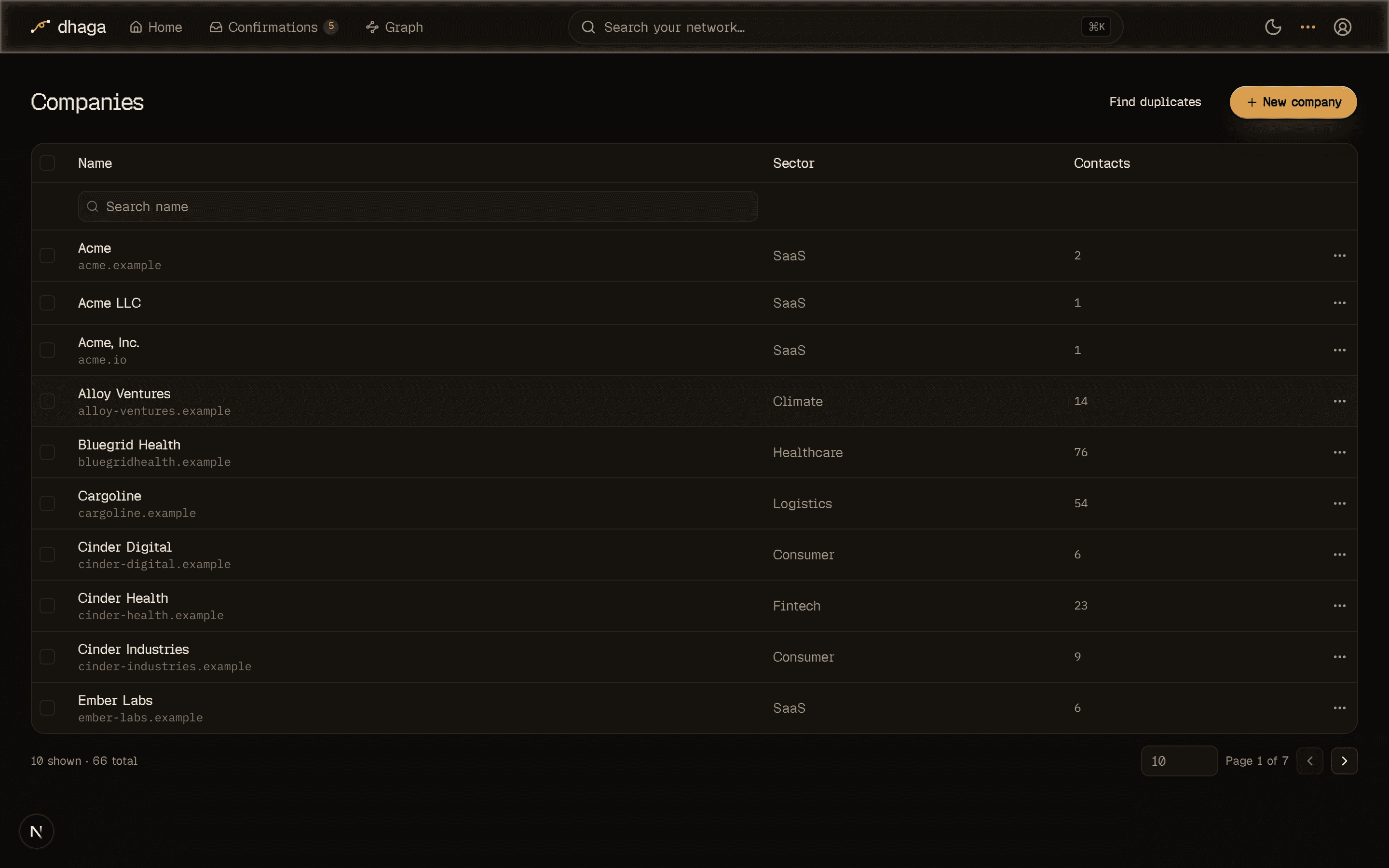Check the Cargoline row checkbox

click(47, 503)
